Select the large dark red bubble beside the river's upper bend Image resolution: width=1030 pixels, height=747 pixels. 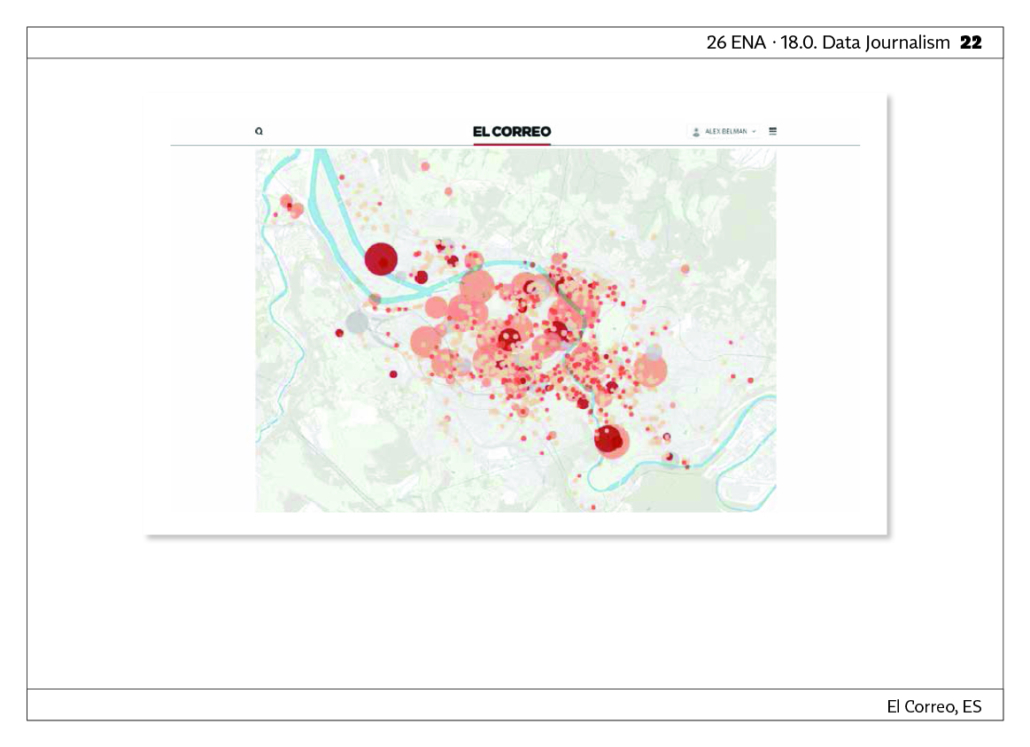(381, 259)
